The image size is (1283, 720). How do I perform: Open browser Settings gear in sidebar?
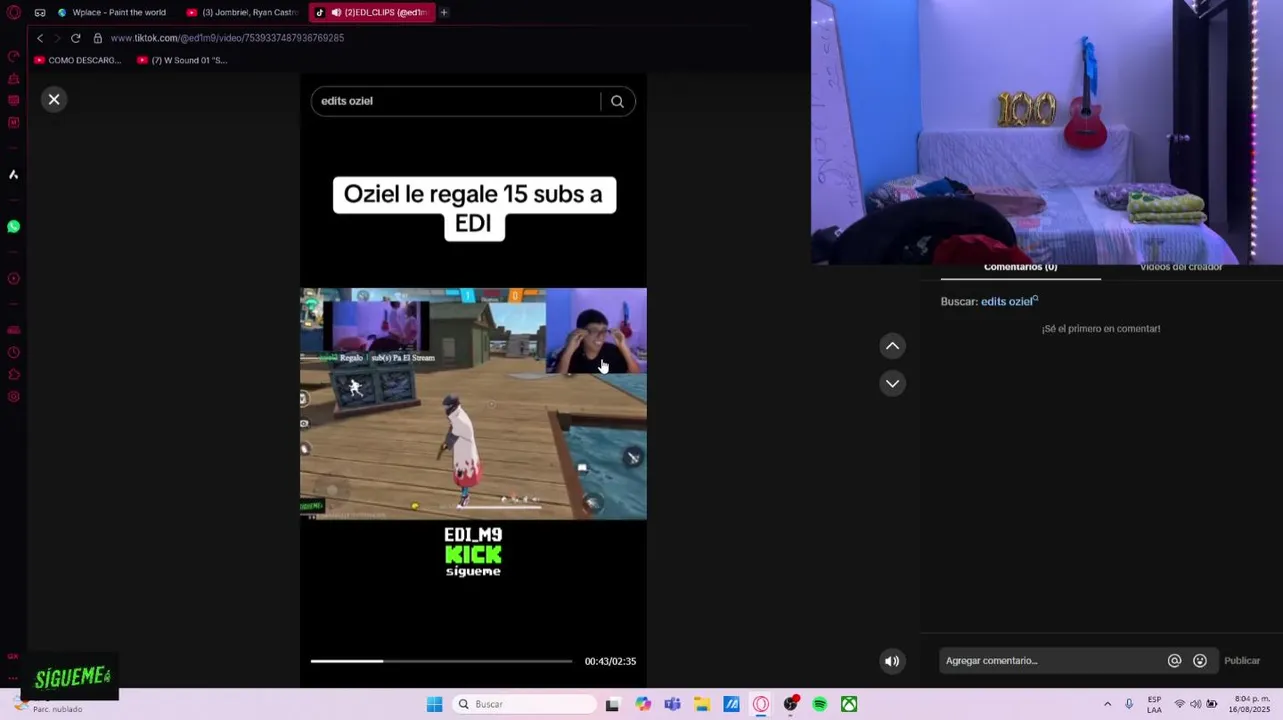[x=14, y=396]
